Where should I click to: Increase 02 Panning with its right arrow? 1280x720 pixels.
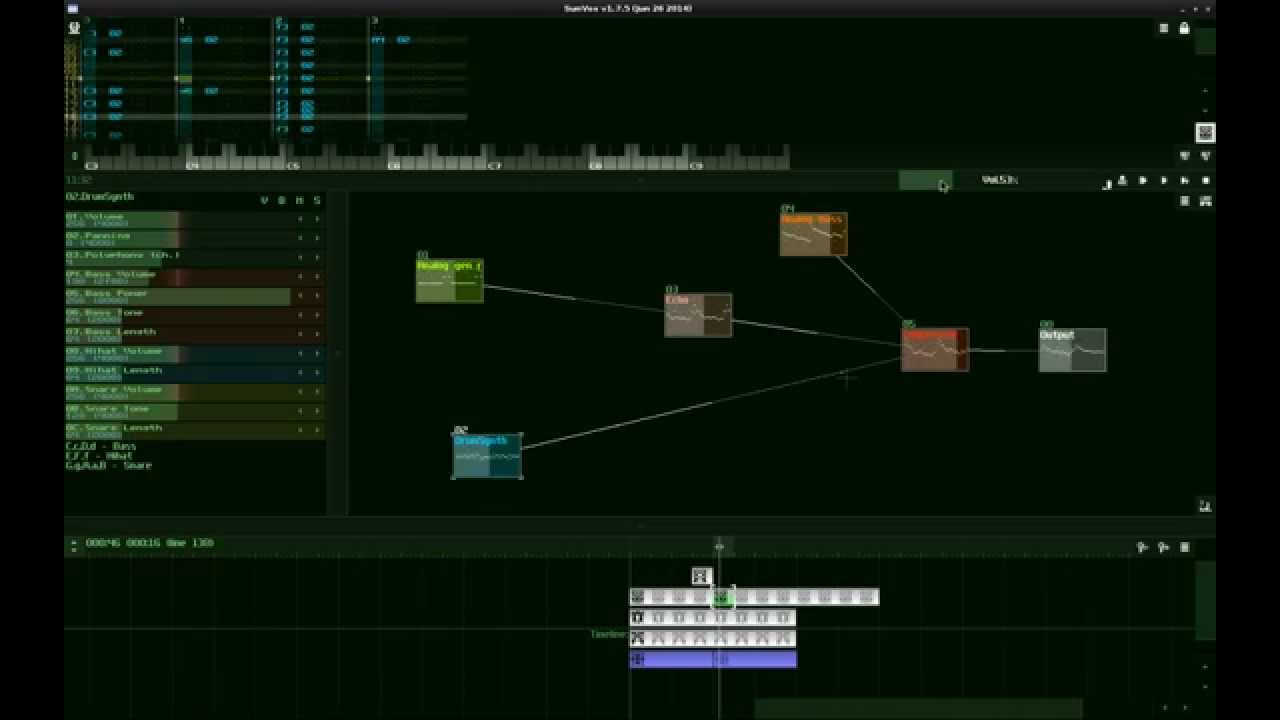[317, 238]
